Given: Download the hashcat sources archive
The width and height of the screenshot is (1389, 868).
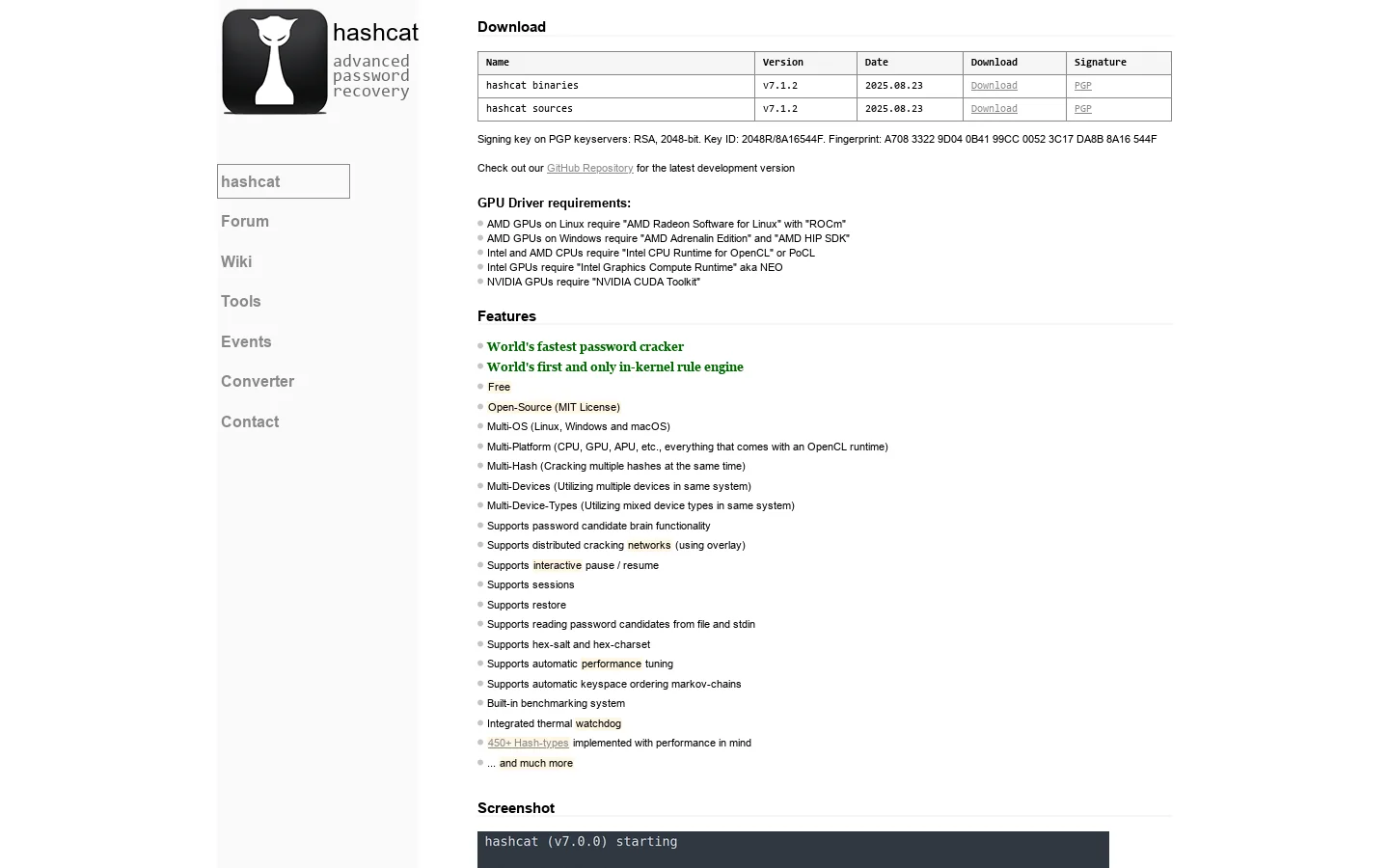Looking at the screenshot, I should [994, 109].
